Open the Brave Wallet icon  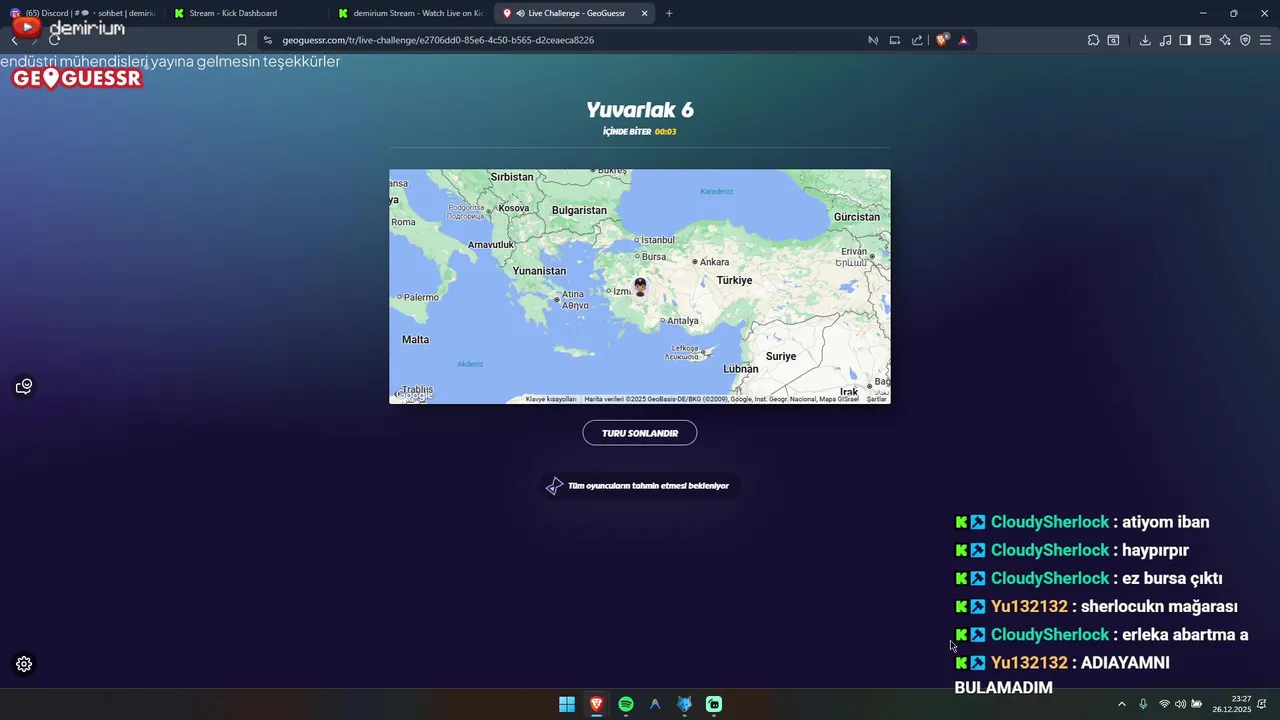(x=1205, y=40)
